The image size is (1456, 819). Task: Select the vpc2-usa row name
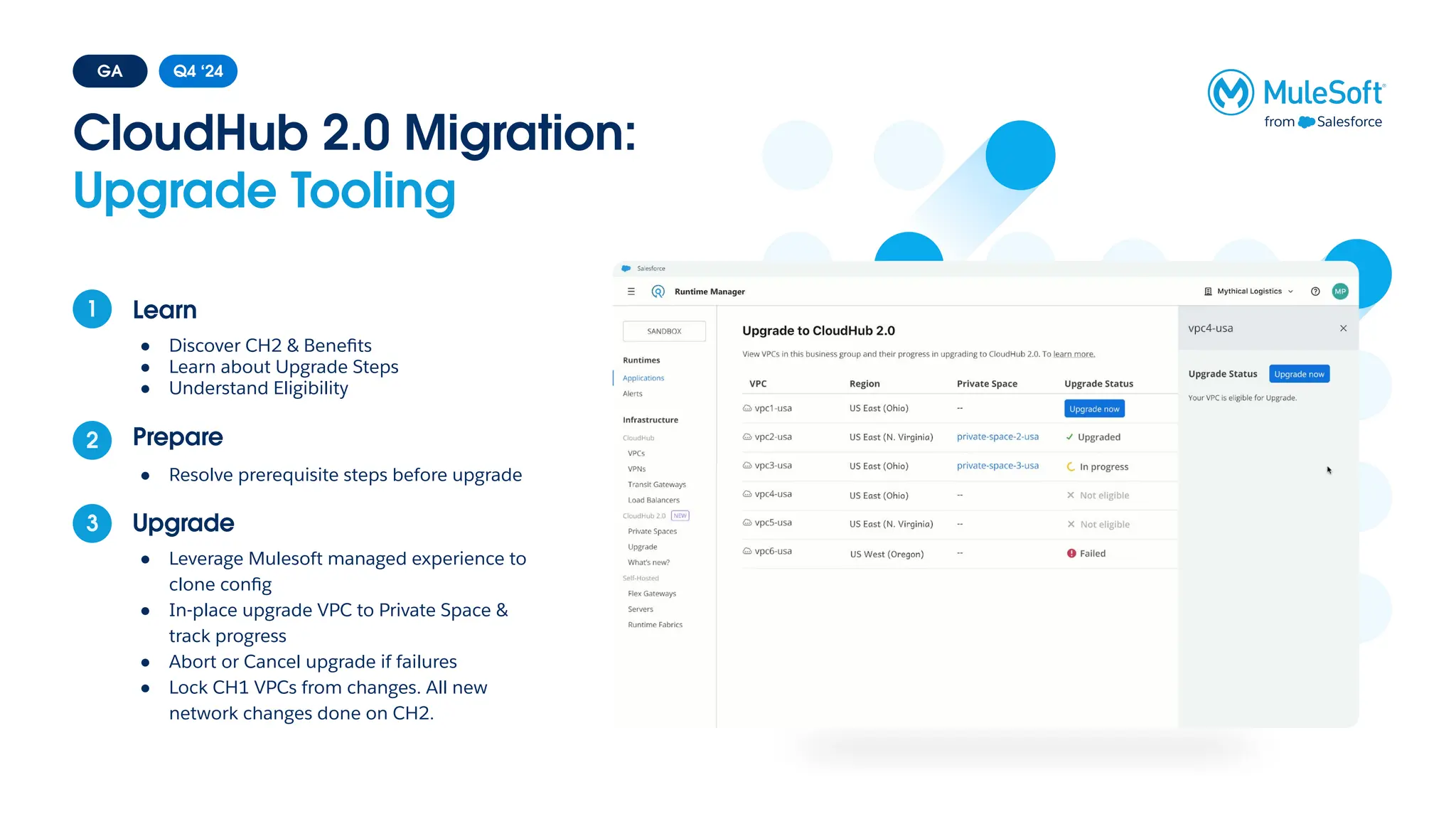coord(773,437)
